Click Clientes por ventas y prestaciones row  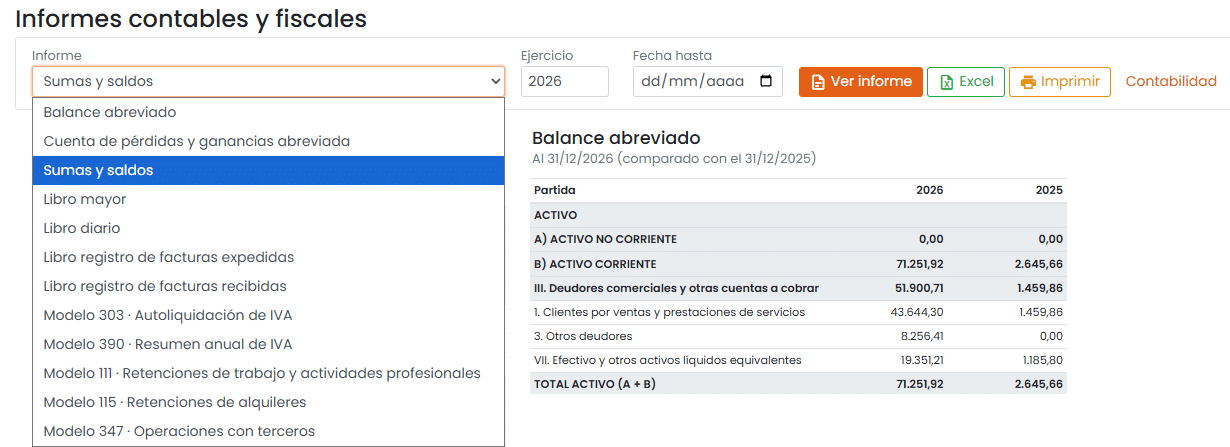[x=798, y=312]
